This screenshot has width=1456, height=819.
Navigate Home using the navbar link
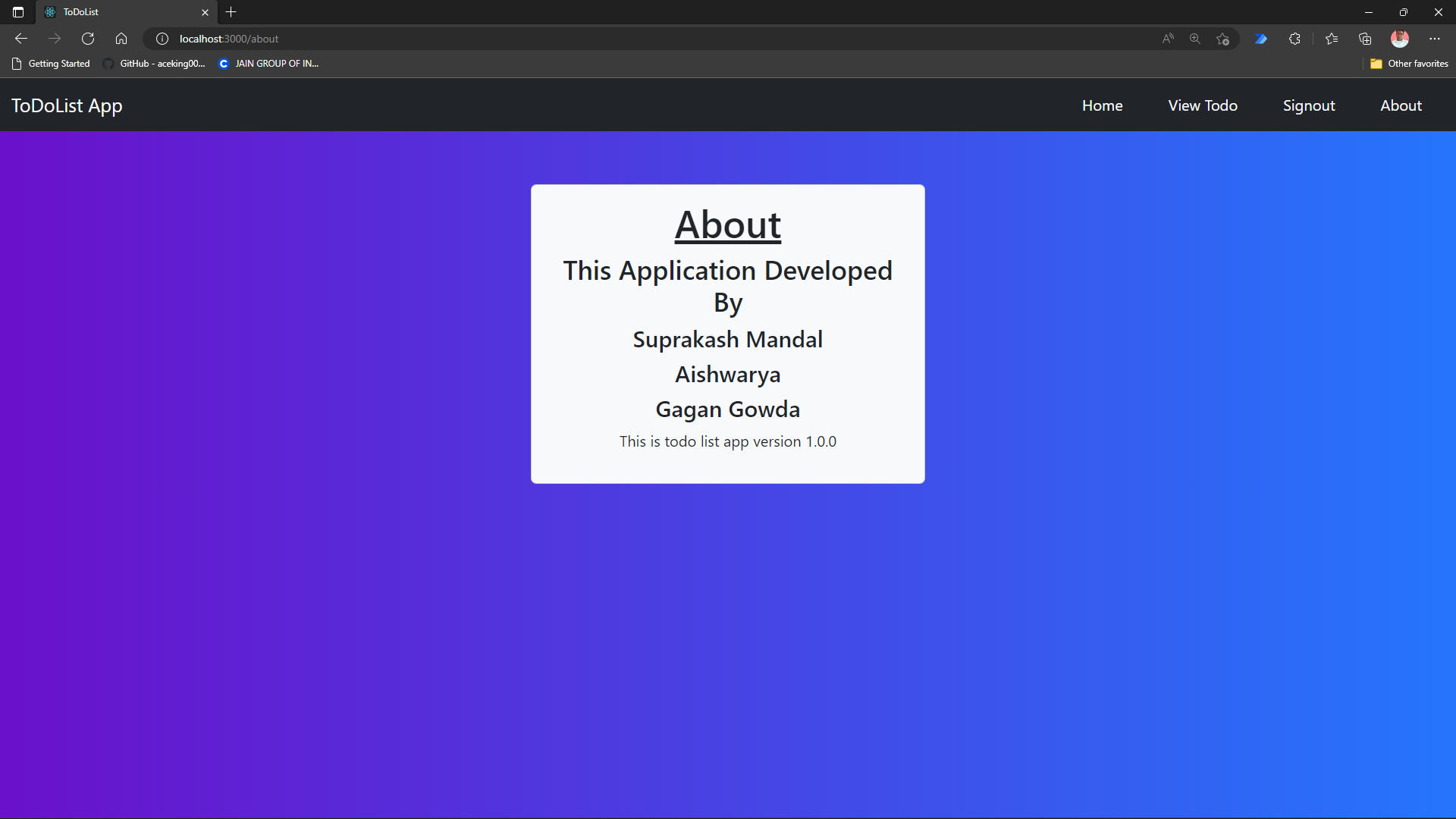[x=1102, y=105]
